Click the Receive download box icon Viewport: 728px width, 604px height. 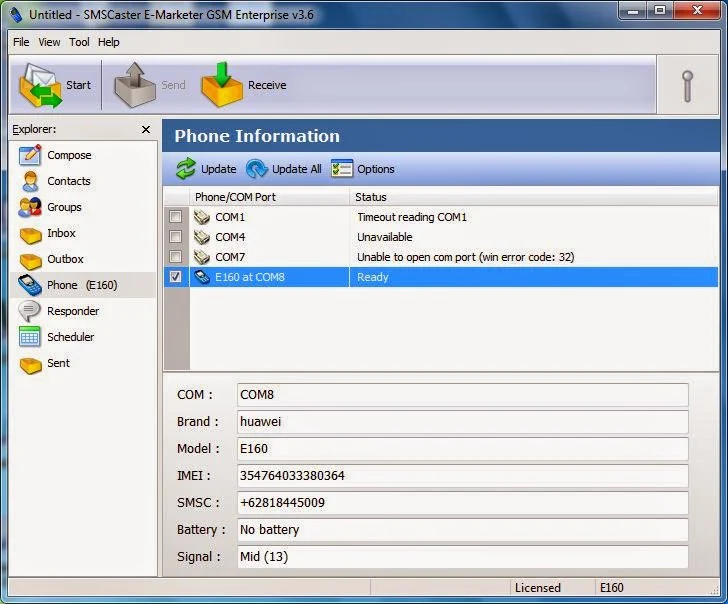pos(221,85)
